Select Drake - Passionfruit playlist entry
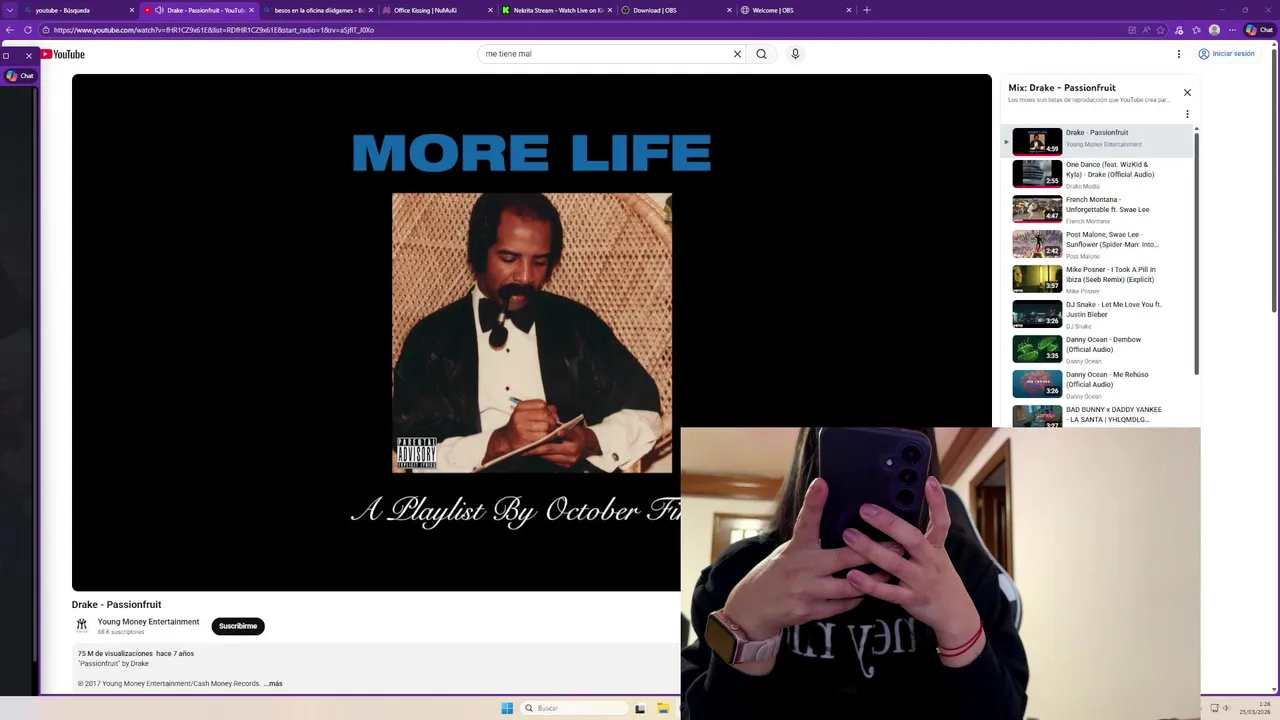1280x720 pixels. tap(1097, 141)
